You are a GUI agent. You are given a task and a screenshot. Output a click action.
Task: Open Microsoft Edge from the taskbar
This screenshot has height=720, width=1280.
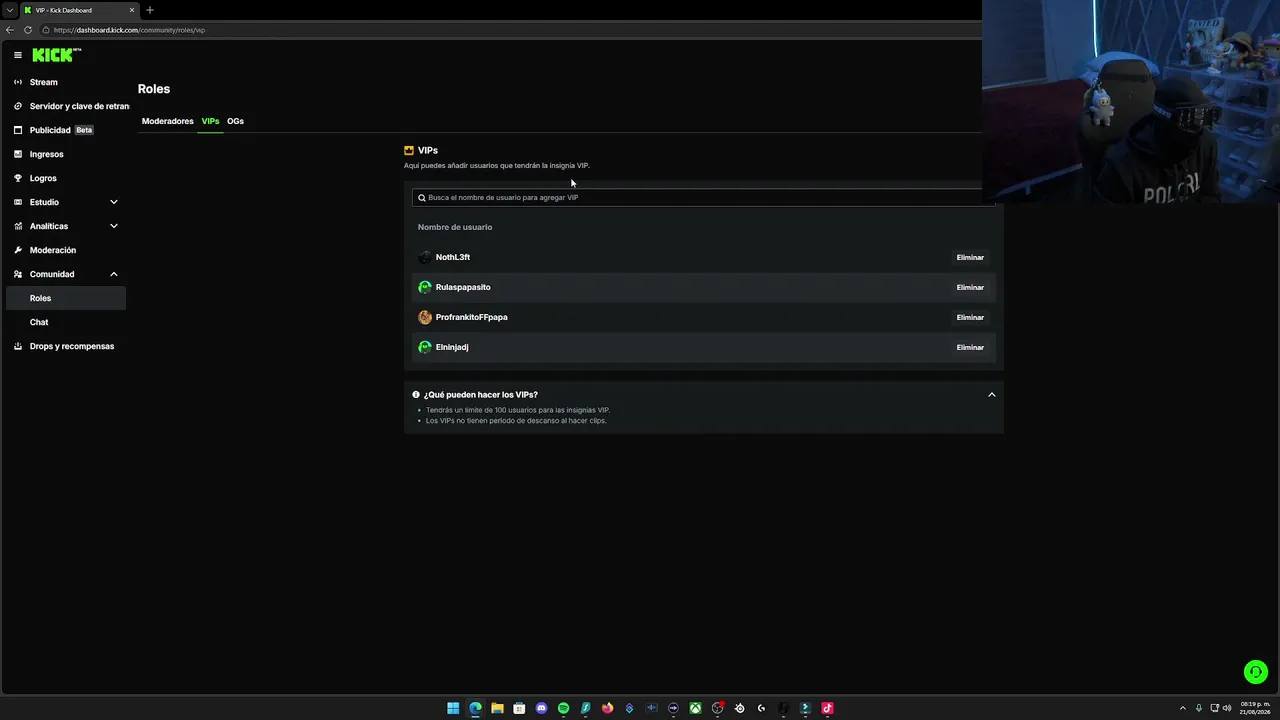pos(475,708)
